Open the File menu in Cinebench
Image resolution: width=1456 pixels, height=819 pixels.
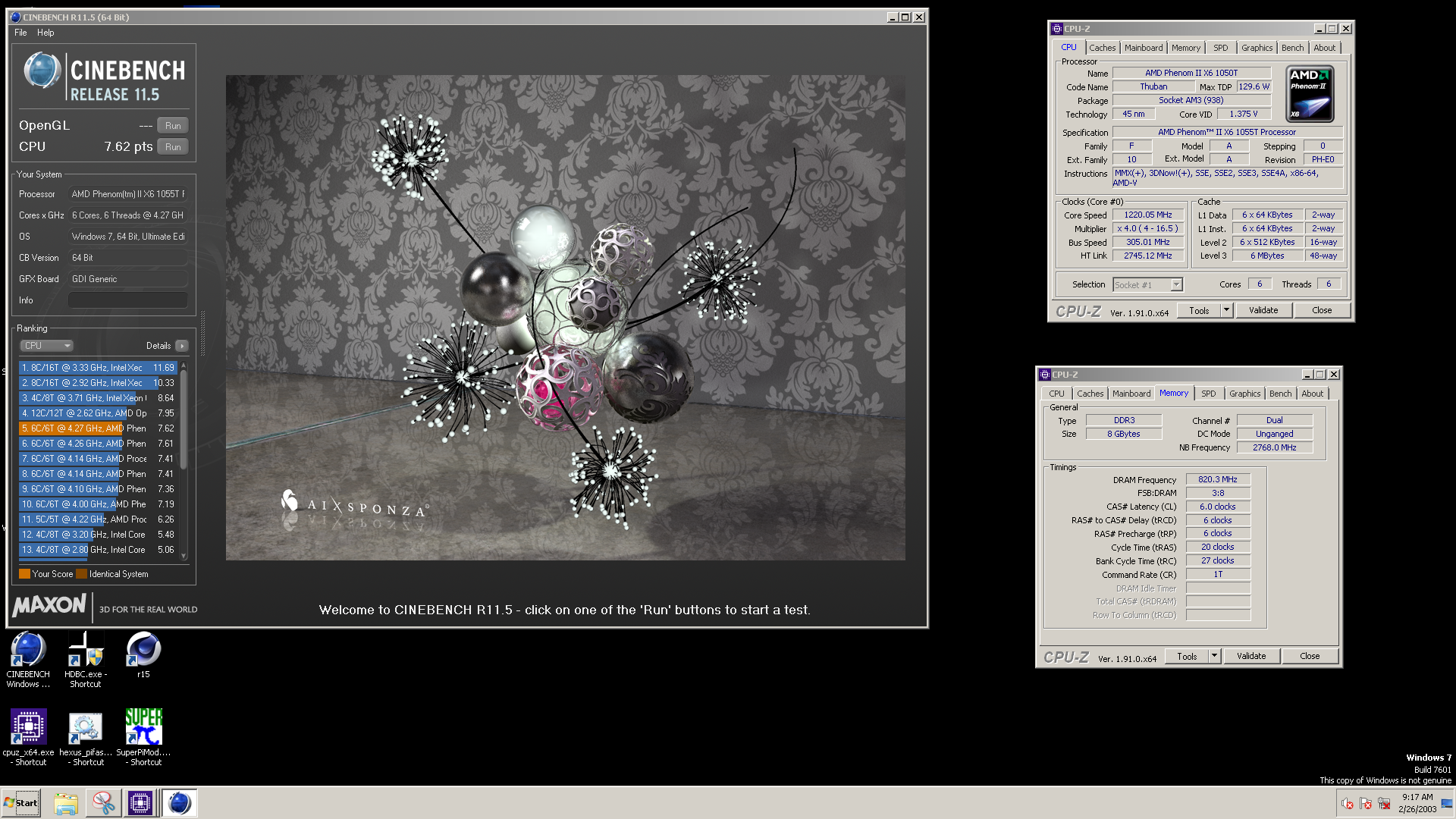[x=20, y=33]
